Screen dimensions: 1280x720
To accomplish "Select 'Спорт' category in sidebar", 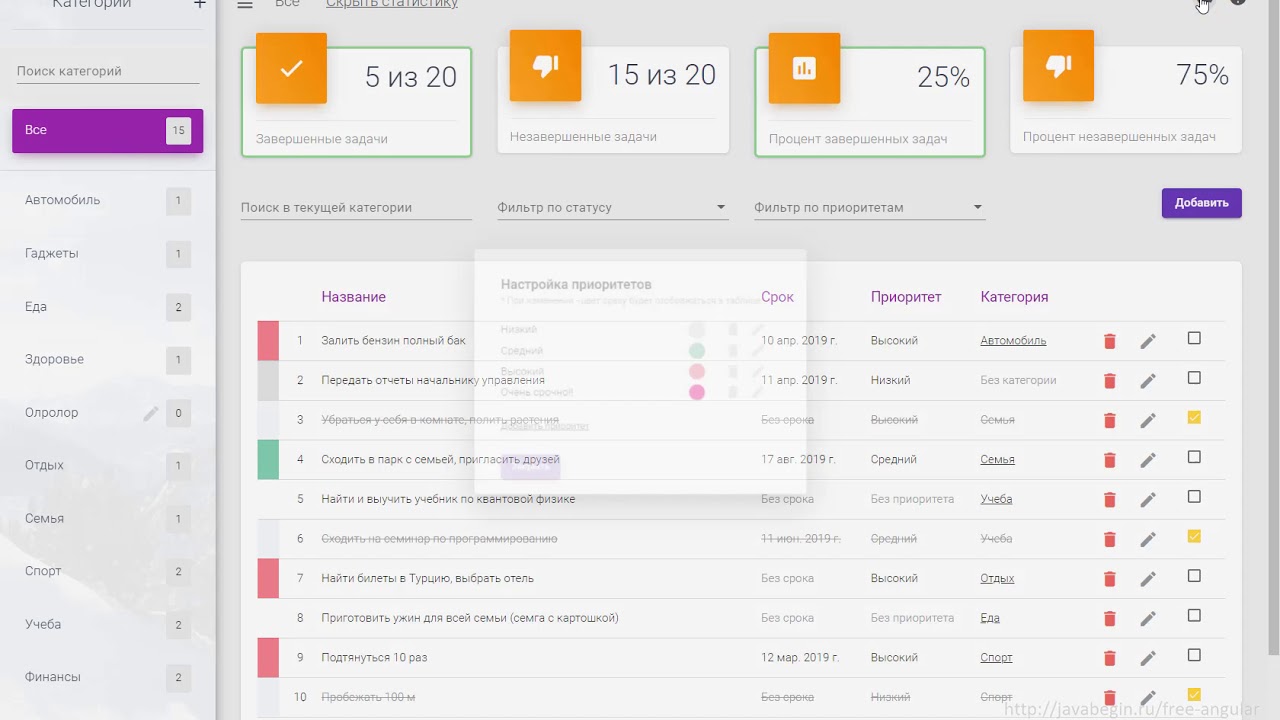I will pos(108,571).
